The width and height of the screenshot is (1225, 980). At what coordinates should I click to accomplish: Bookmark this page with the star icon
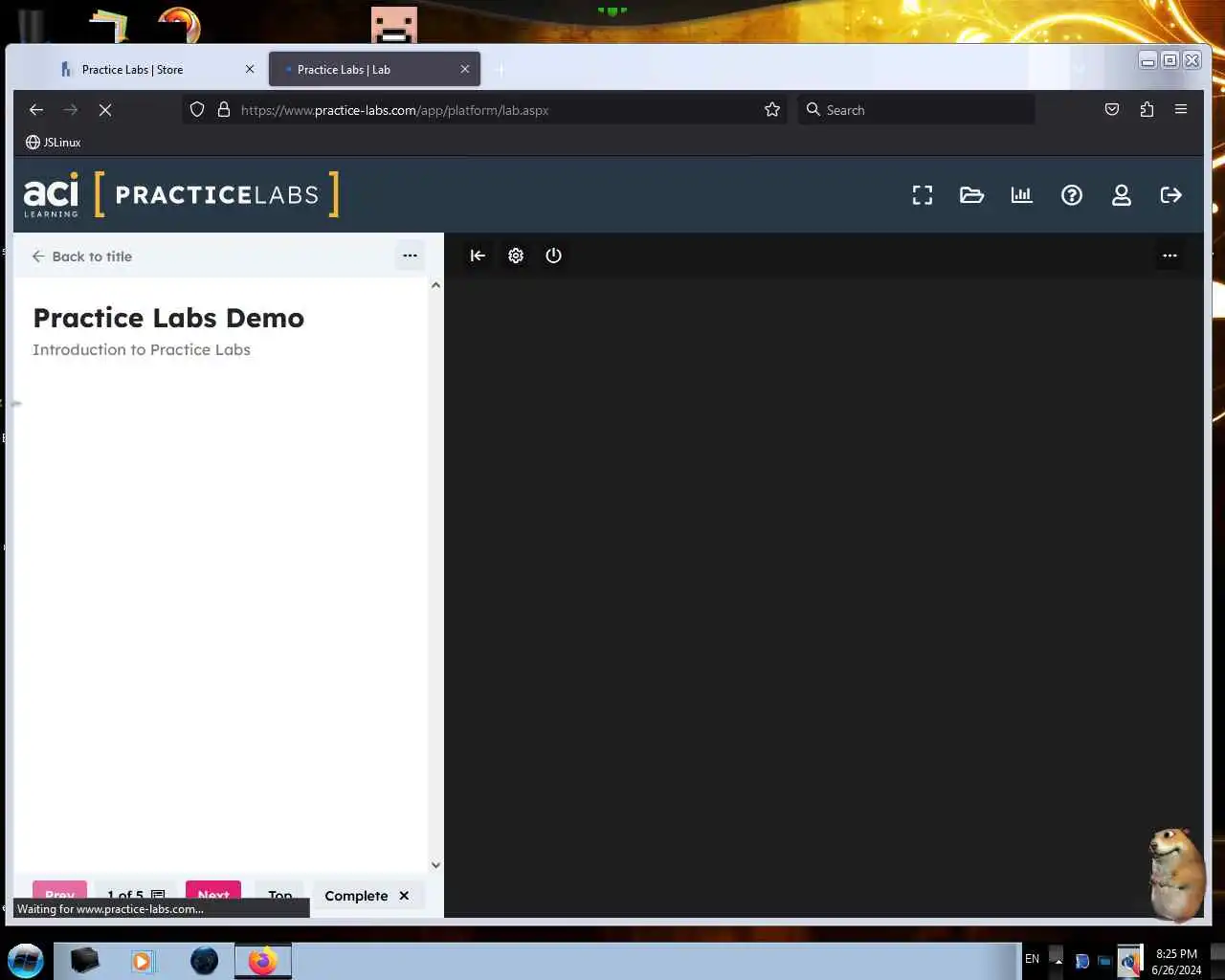(x=772, y=110)
